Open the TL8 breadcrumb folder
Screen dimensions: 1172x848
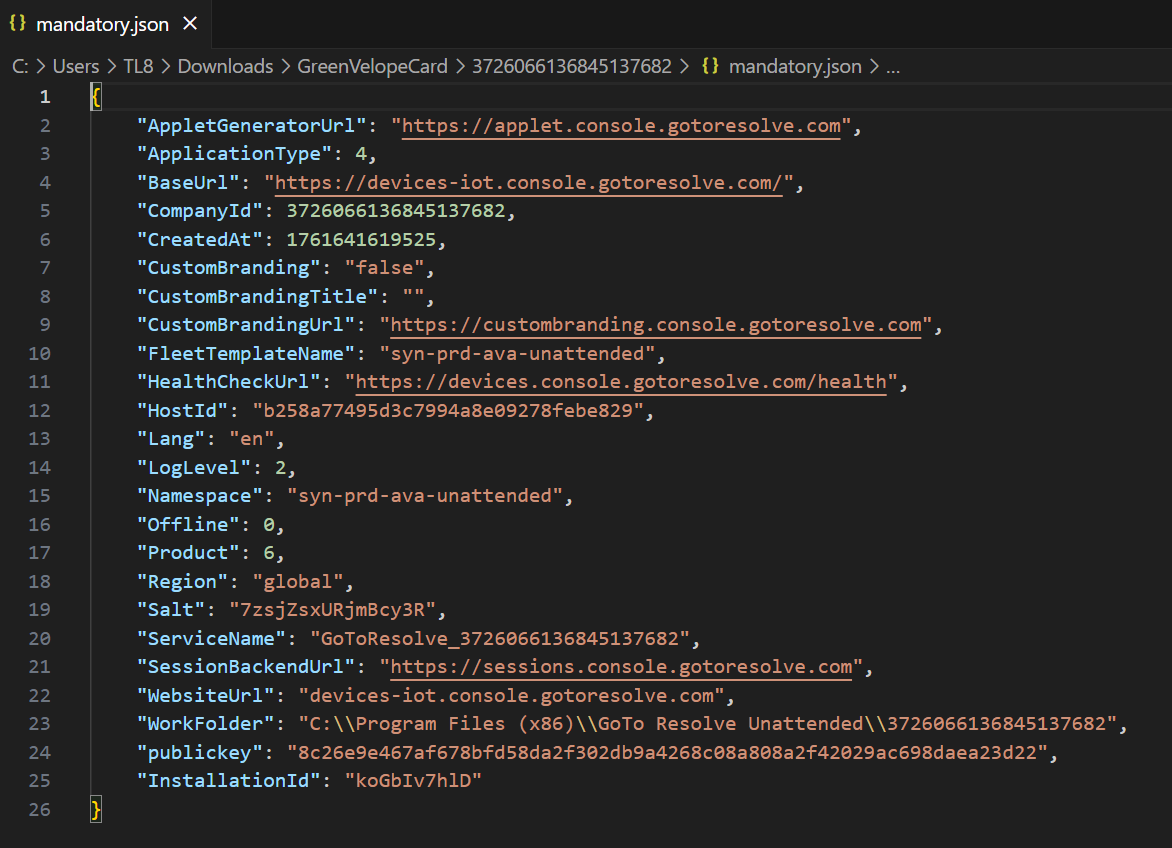click(139, 67)
